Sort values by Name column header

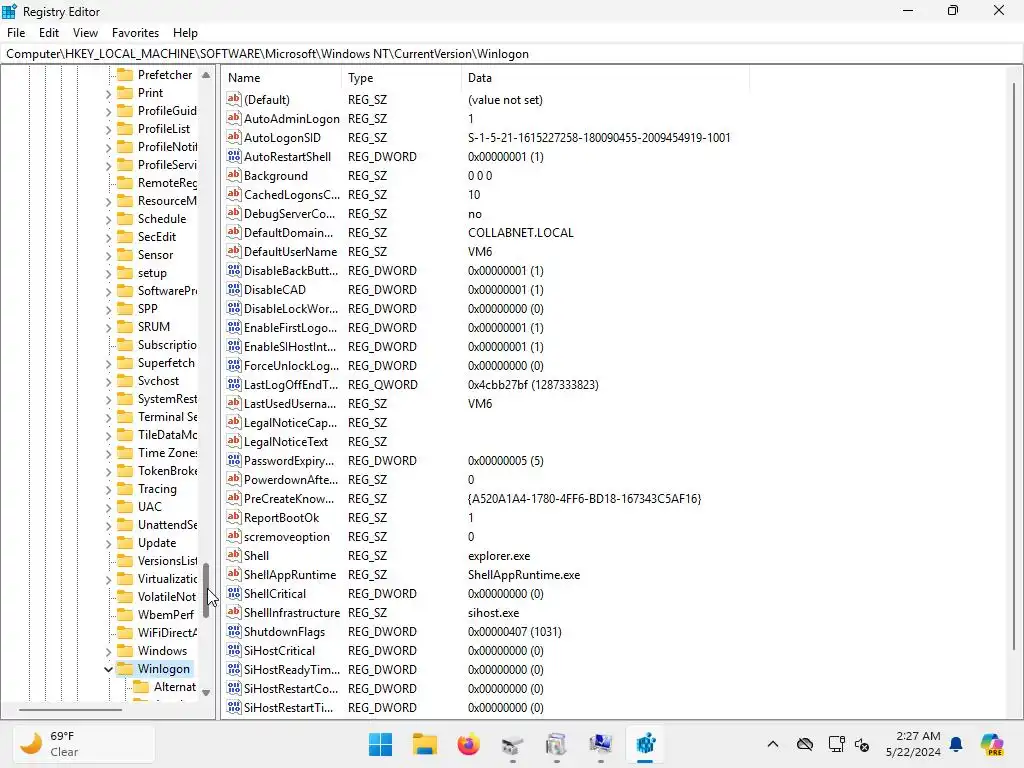pos(281,78)
